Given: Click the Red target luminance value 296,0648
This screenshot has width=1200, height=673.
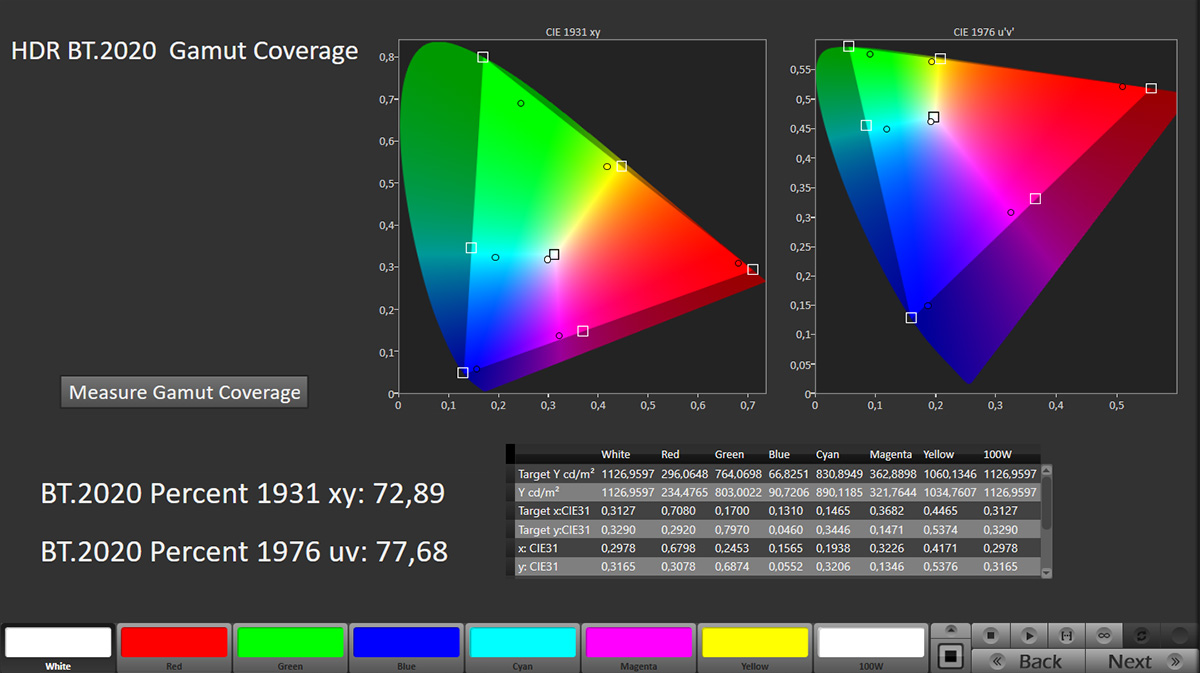Looking at the screenshot, I should pyautogui.click(x=684, y=473).
